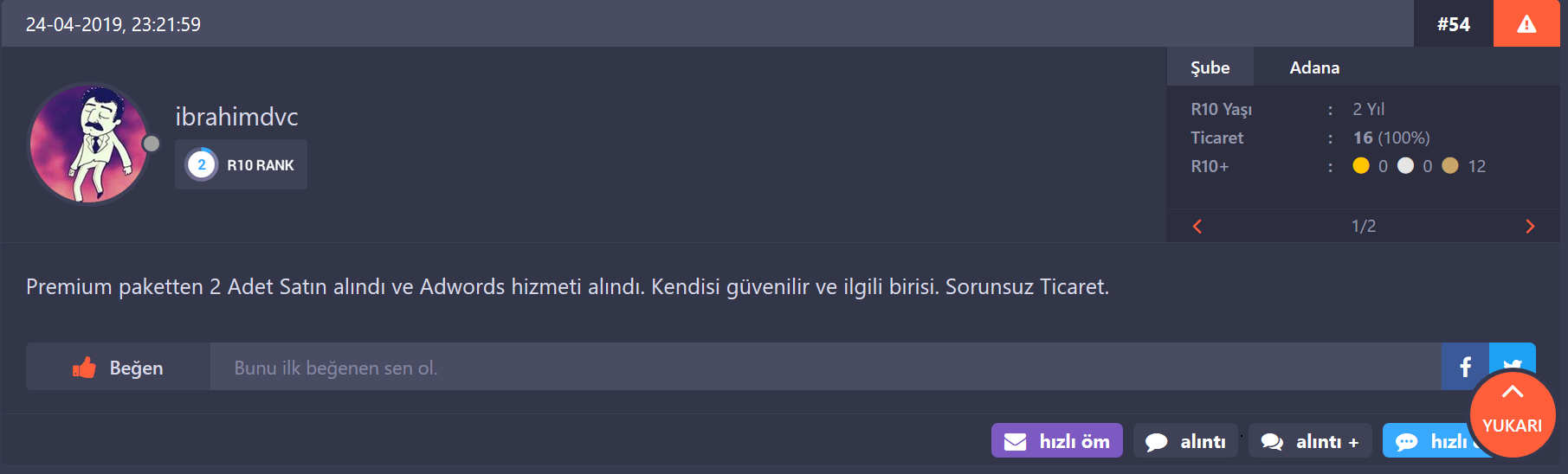Click the R10 RANK badge

pyautogui.click(x=241, y=164)
